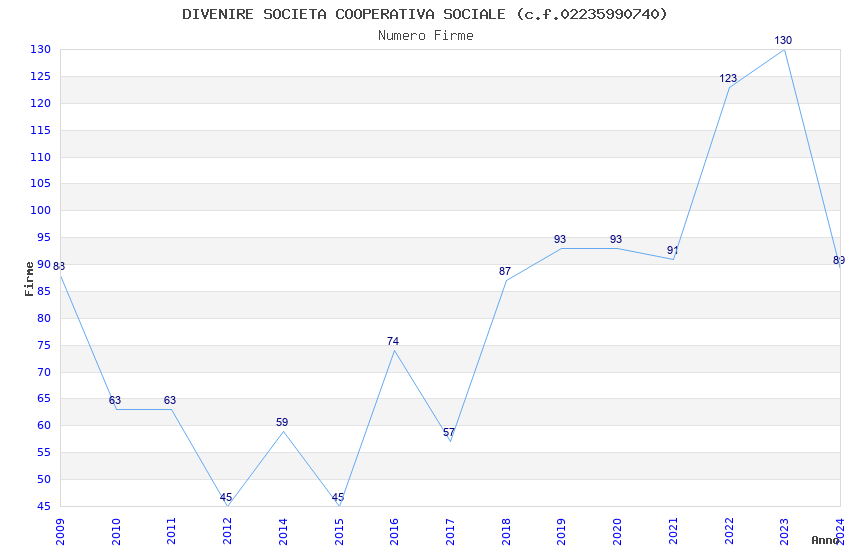Click the 2009 x-axis year label

click(x=60, y=531)
